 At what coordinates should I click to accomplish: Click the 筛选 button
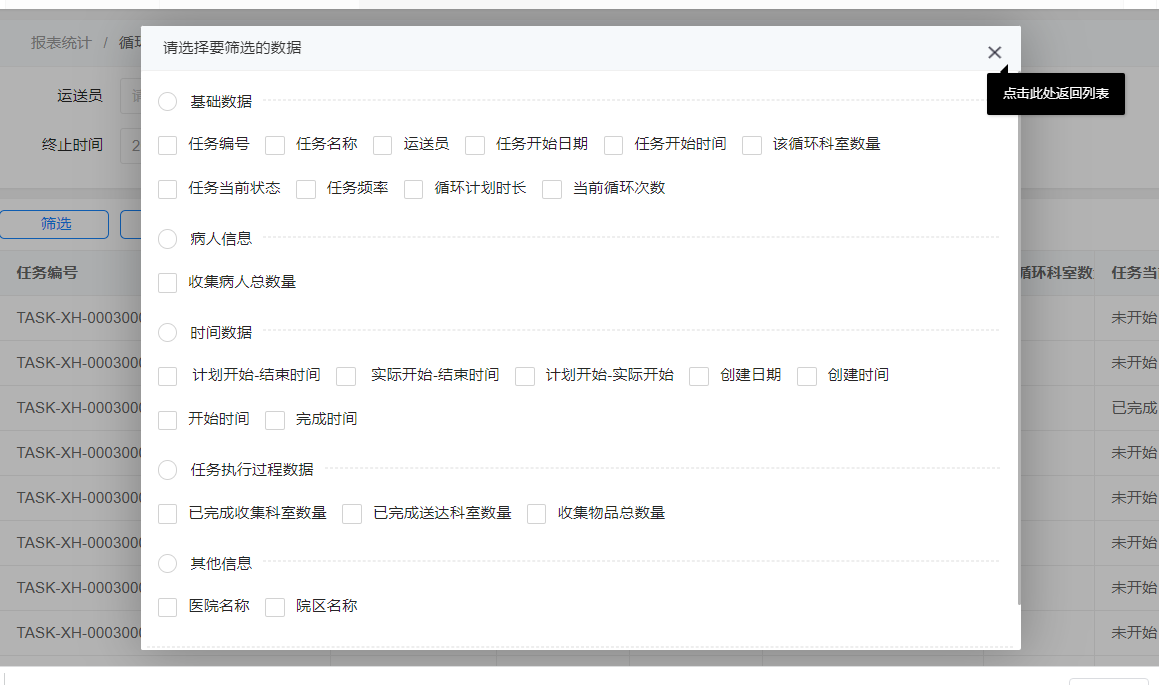[54, 224]
